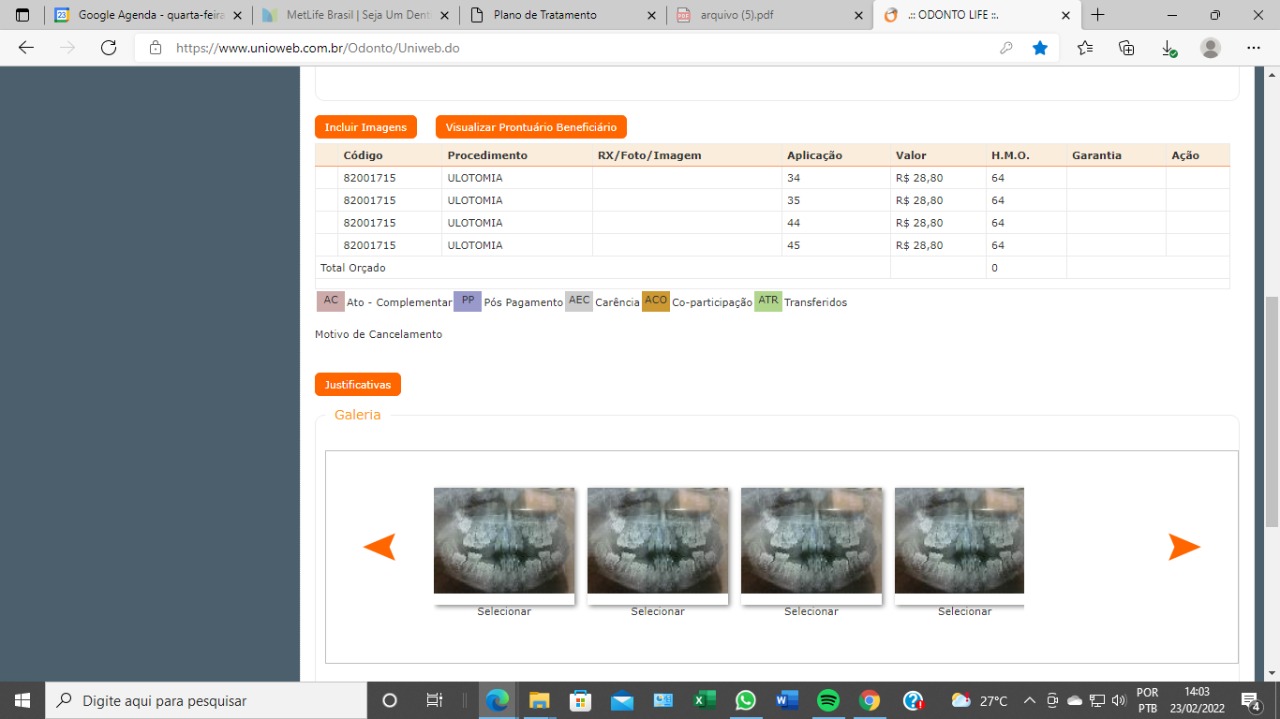Open volume control in the system tray
This screenshot has height=719, width=1280.
[x=1118, y=700]
